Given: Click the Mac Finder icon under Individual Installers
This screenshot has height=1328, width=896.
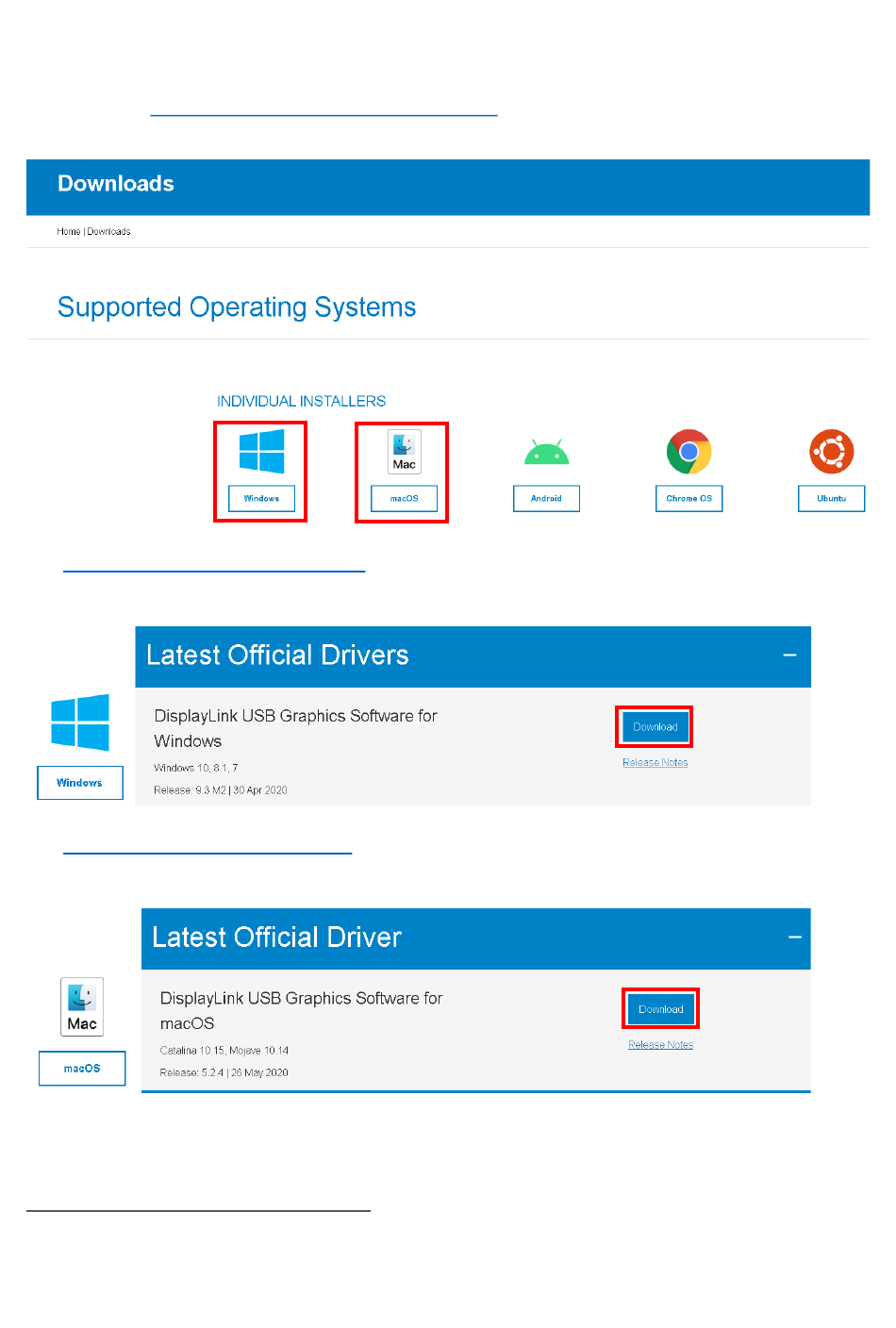Looking at the screenshot, I should (405, 452).
